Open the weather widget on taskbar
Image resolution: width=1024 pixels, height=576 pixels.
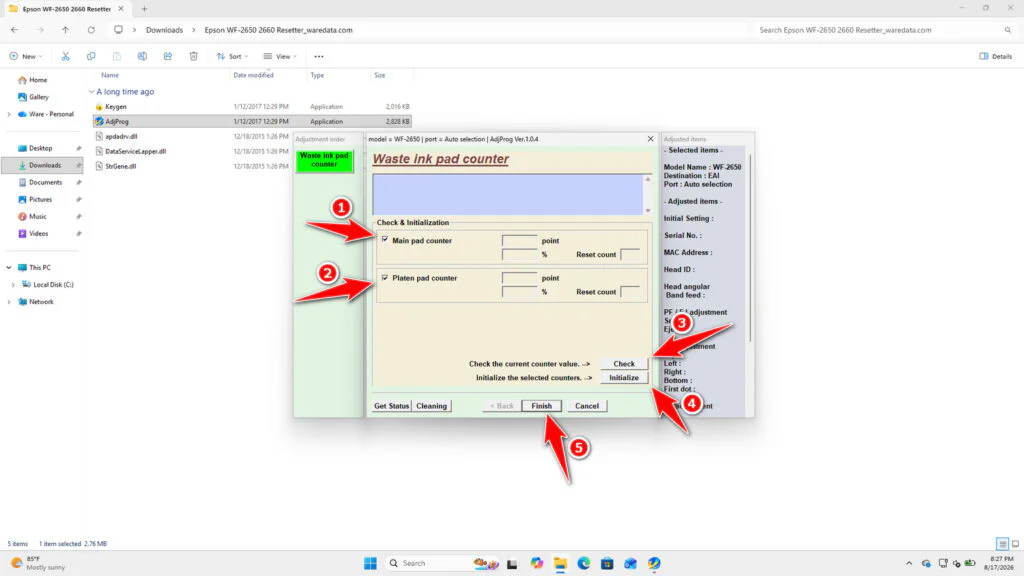pyautogui.click(x=38, y=563)
